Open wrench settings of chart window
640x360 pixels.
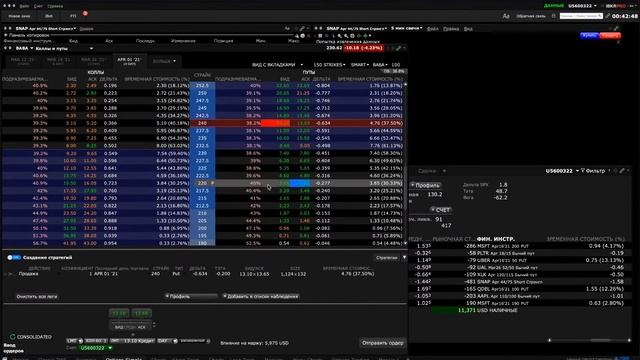point(616,29)
